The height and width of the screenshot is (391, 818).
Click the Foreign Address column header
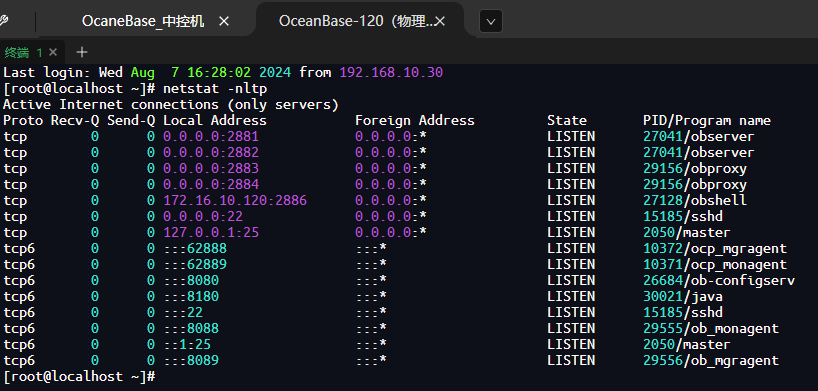tap(415, 121)
